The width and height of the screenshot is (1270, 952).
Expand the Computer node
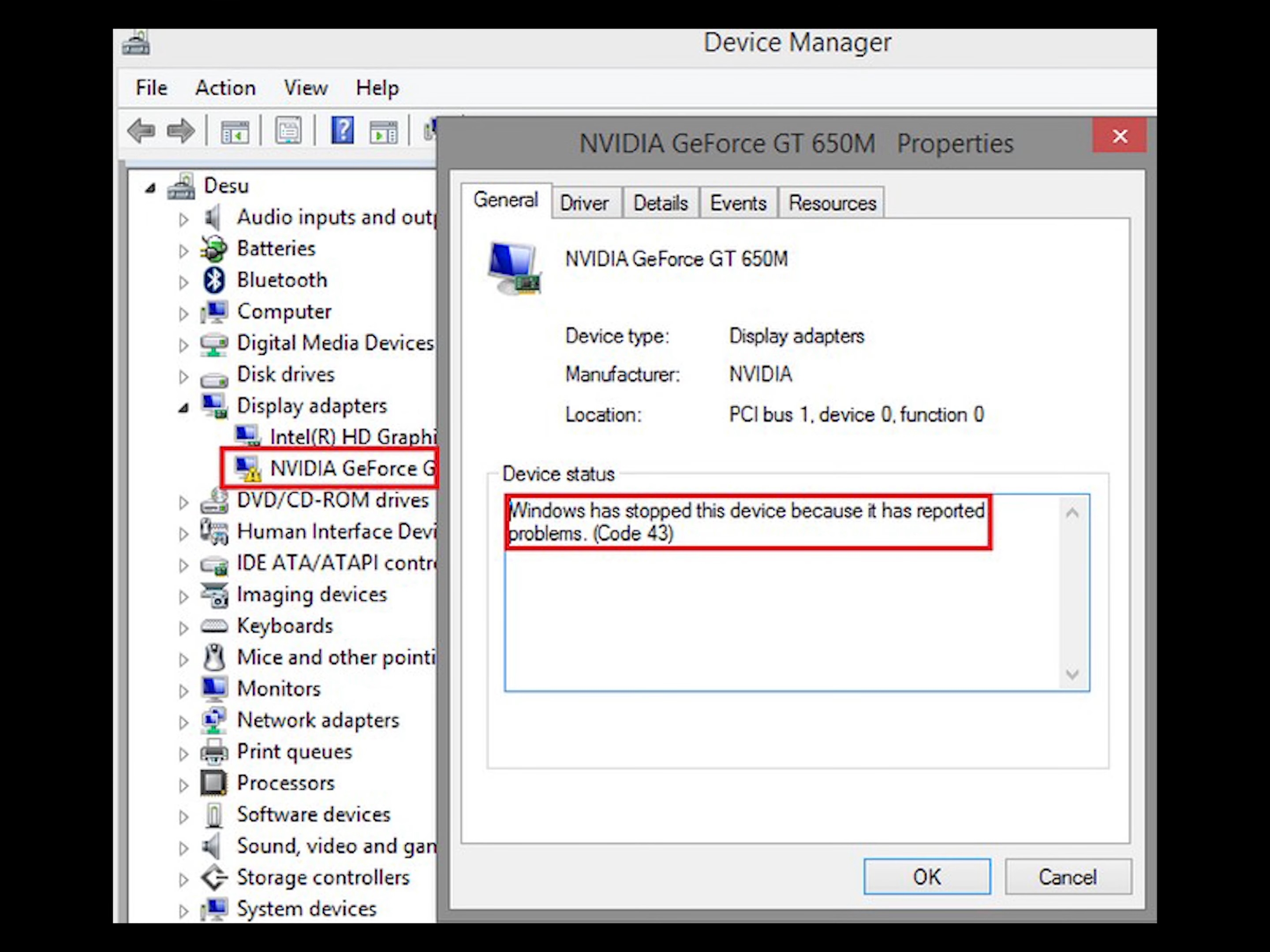(x=183, y=314)
